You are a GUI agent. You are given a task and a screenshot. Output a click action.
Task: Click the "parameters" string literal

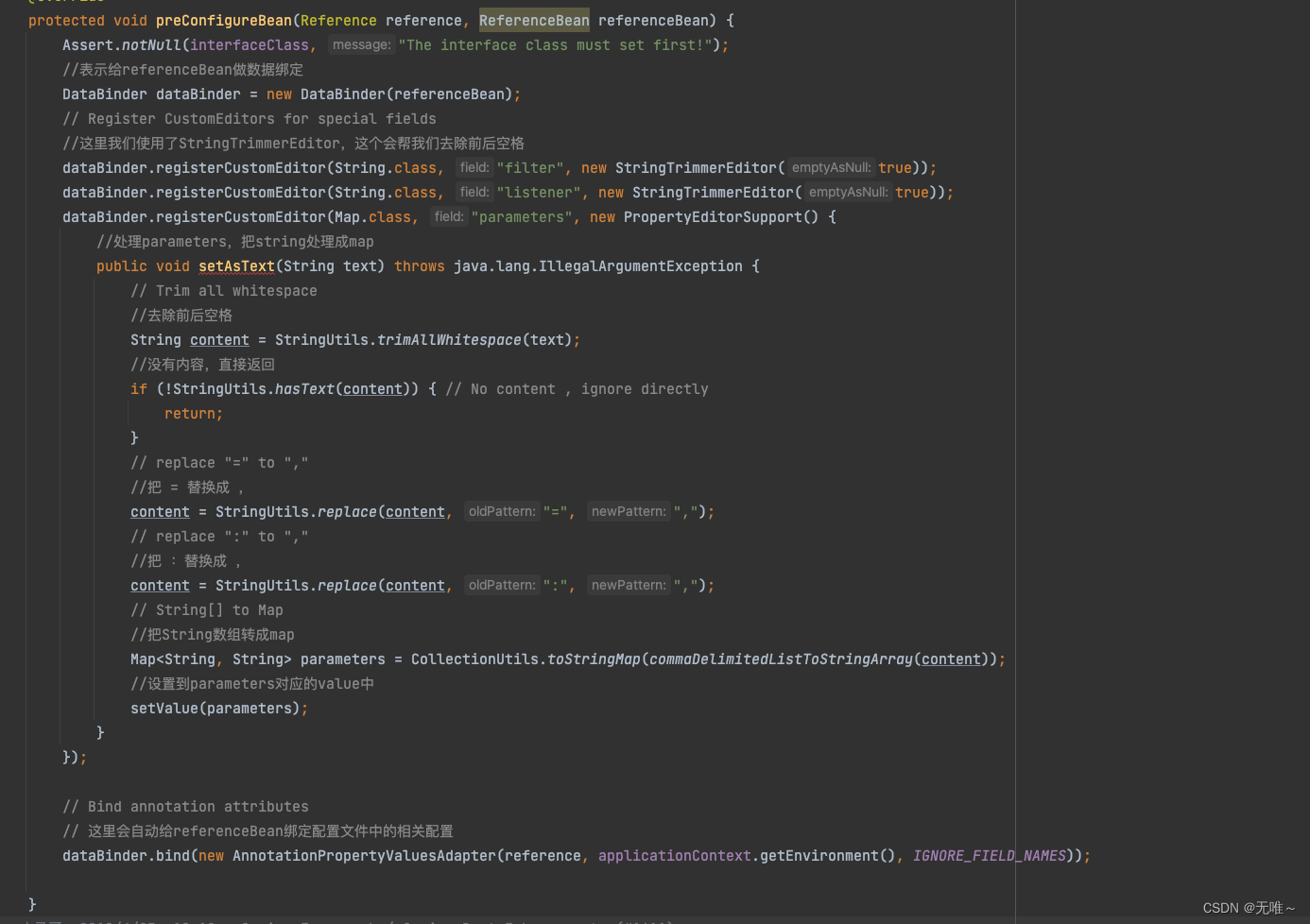522,217
